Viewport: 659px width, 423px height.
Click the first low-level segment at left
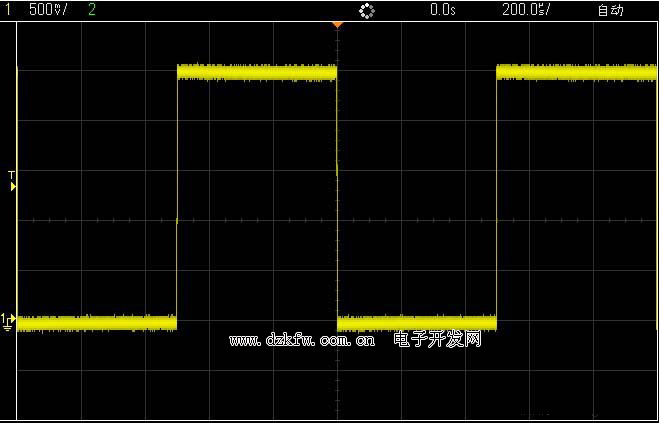click(97, 322)
